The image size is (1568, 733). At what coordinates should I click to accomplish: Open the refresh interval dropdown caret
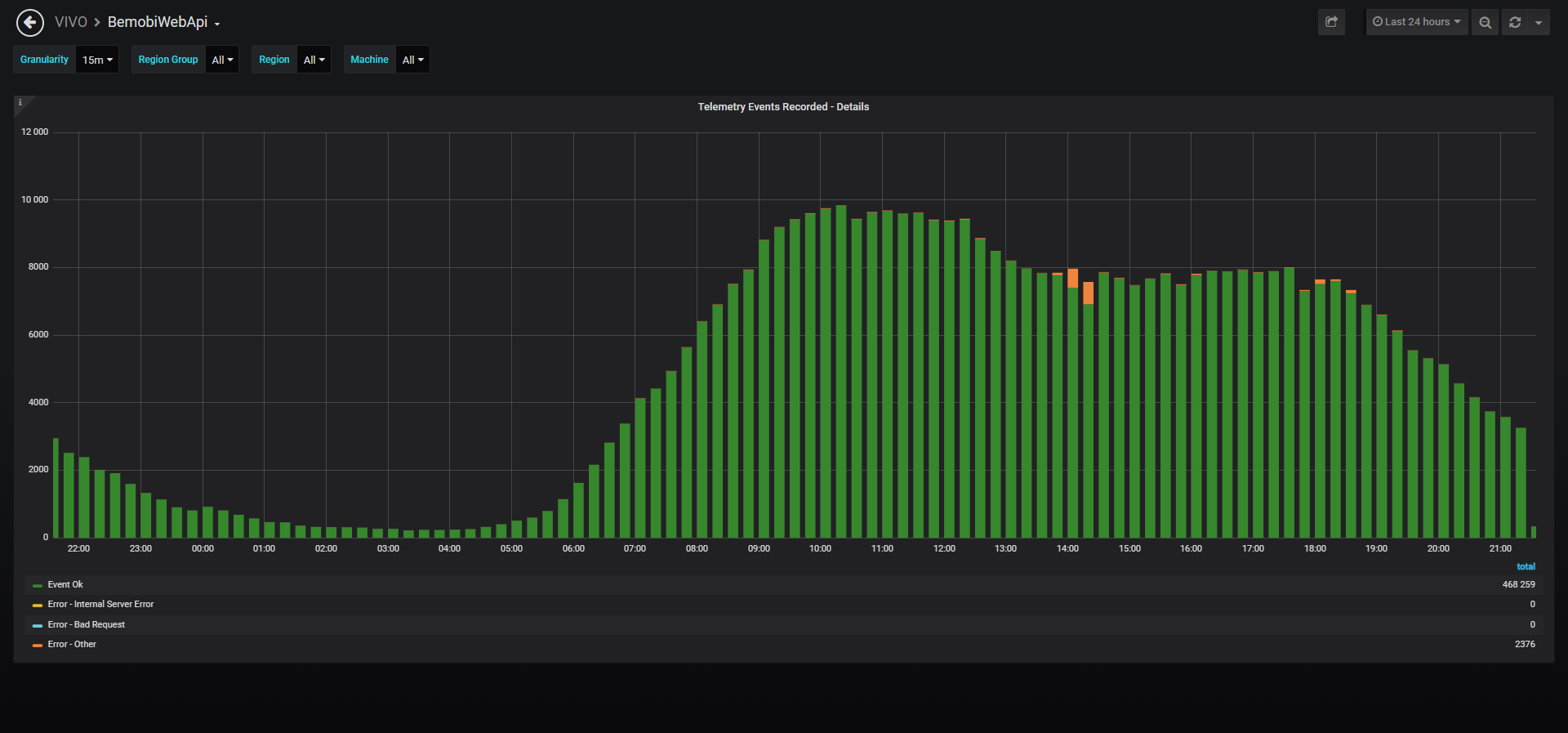(1539, 22)
